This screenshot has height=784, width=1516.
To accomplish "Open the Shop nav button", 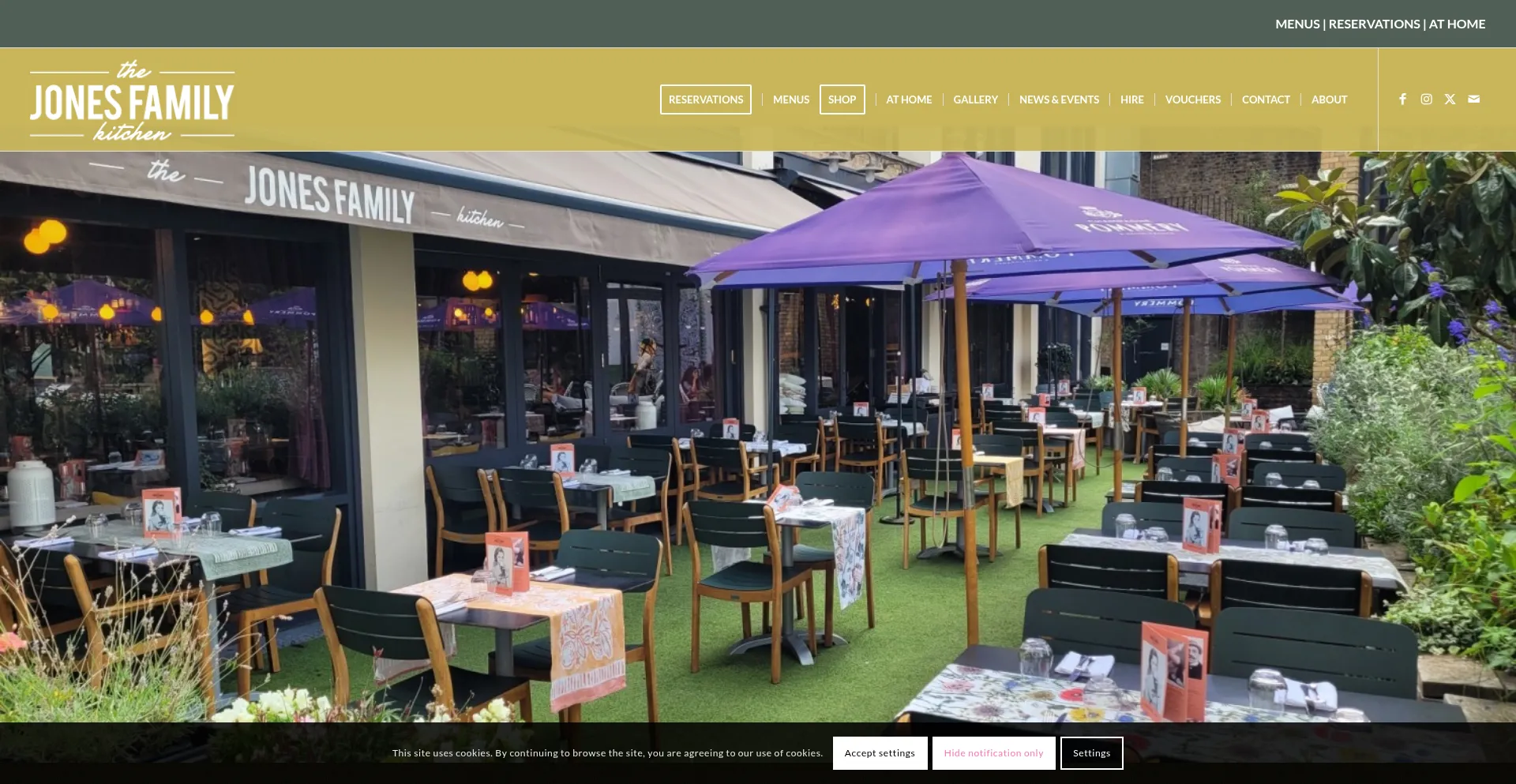I will coord(842,99).
